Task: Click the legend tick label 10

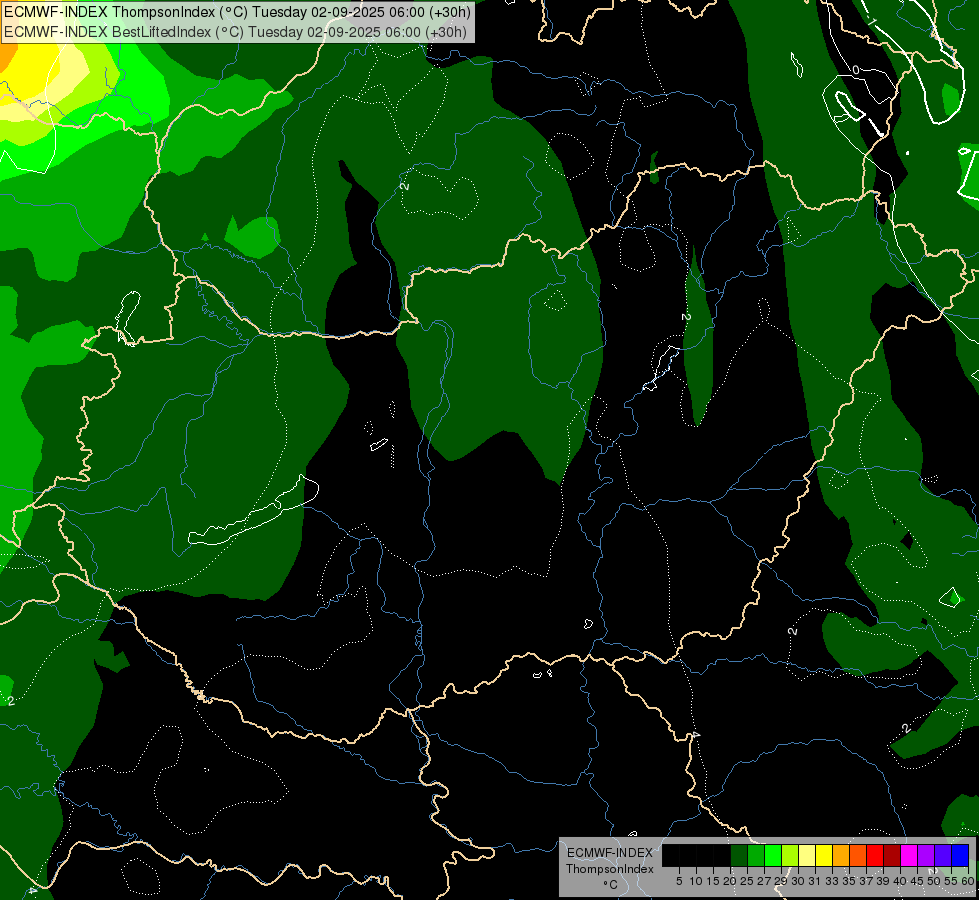Action: tap(696, 881)
